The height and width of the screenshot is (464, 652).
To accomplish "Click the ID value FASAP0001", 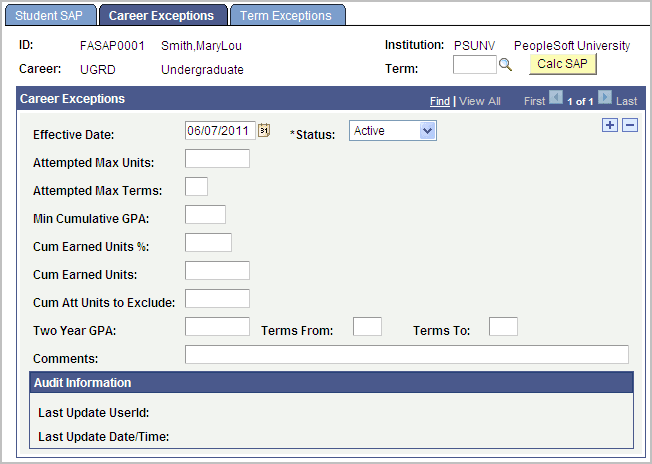I will 112,46.
